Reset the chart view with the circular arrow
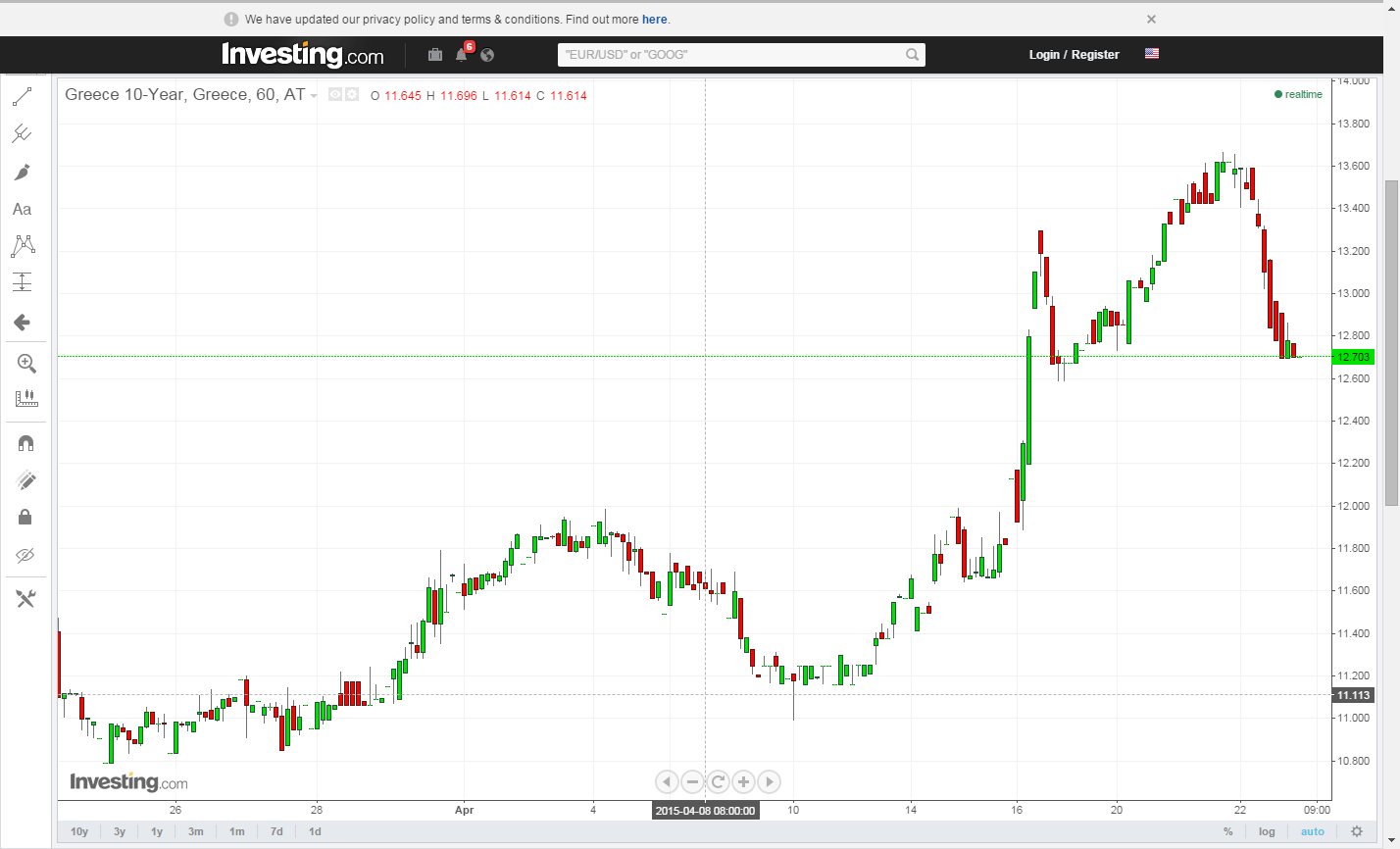This screenshot has width=1400, height=849. [718, 781]
